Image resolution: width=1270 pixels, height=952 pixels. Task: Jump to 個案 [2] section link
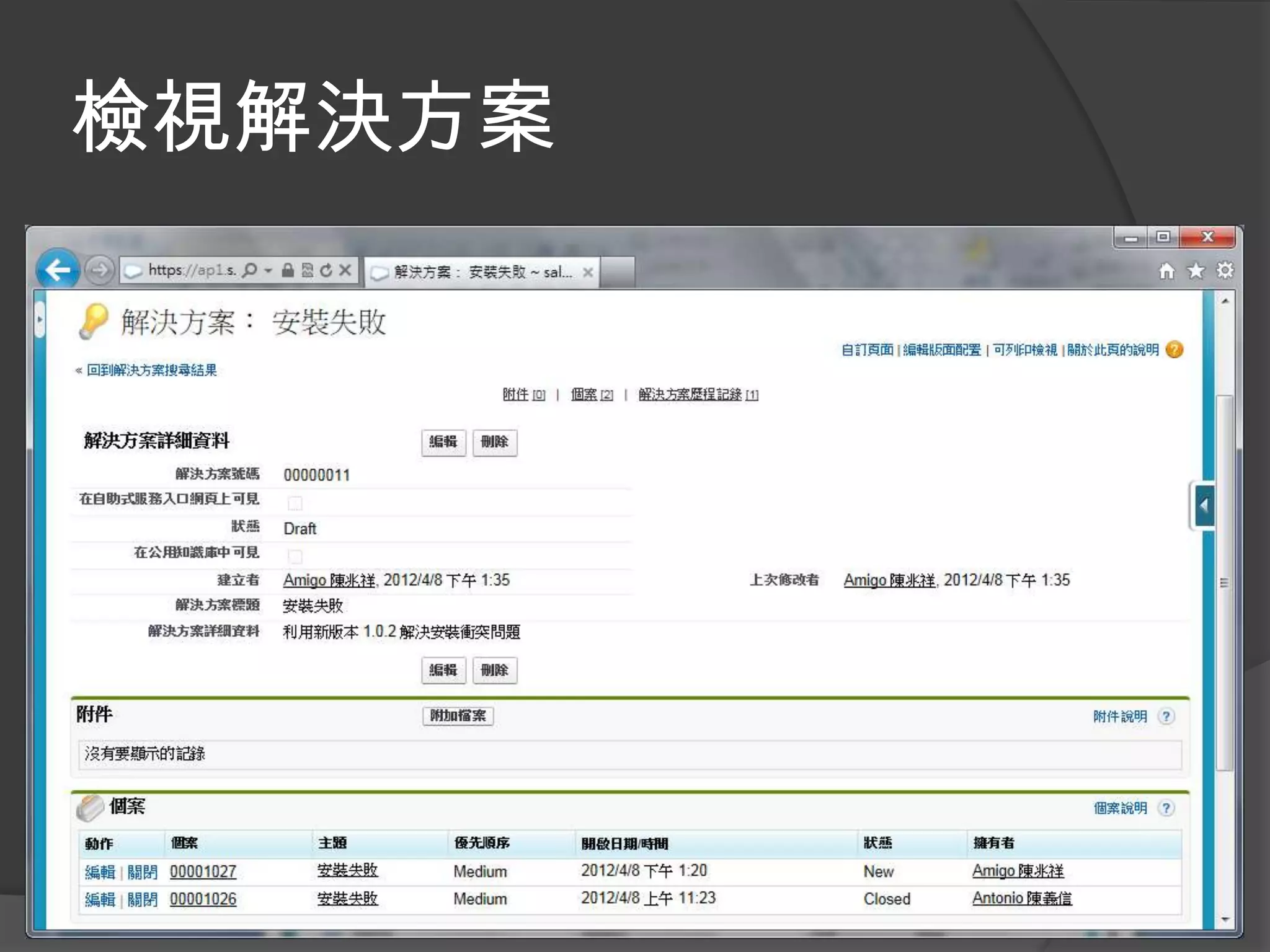point(592,395)
